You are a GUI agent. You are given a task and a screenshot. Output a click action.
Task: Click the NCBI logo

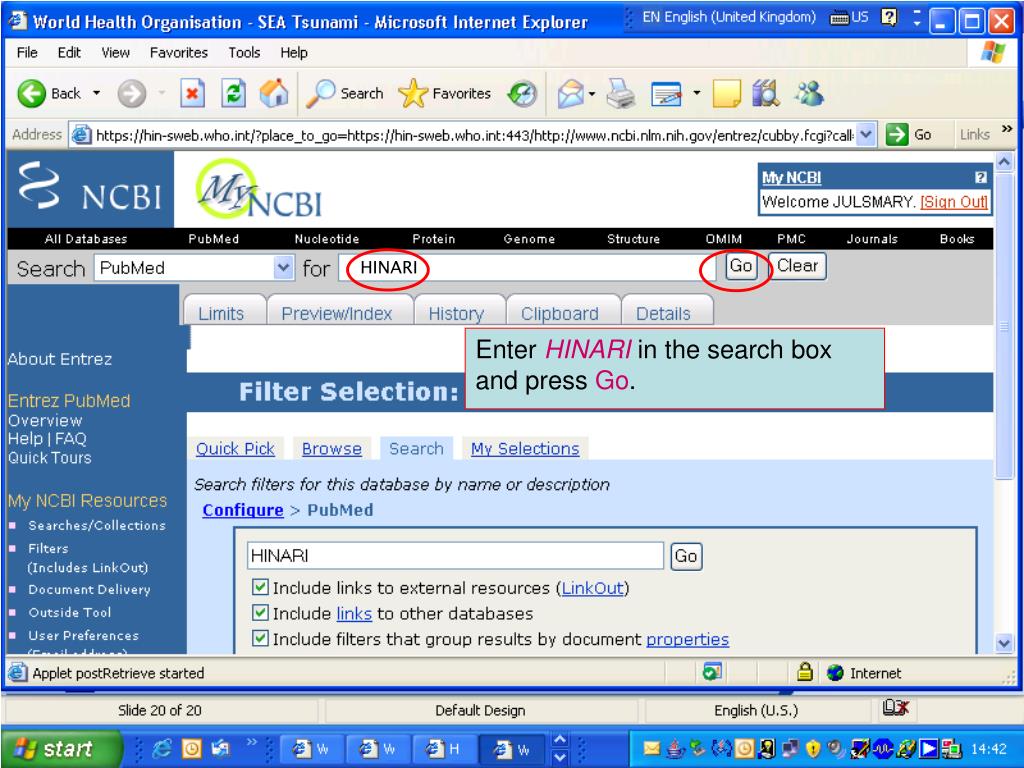pyautogui.click(x=90, y=189)
